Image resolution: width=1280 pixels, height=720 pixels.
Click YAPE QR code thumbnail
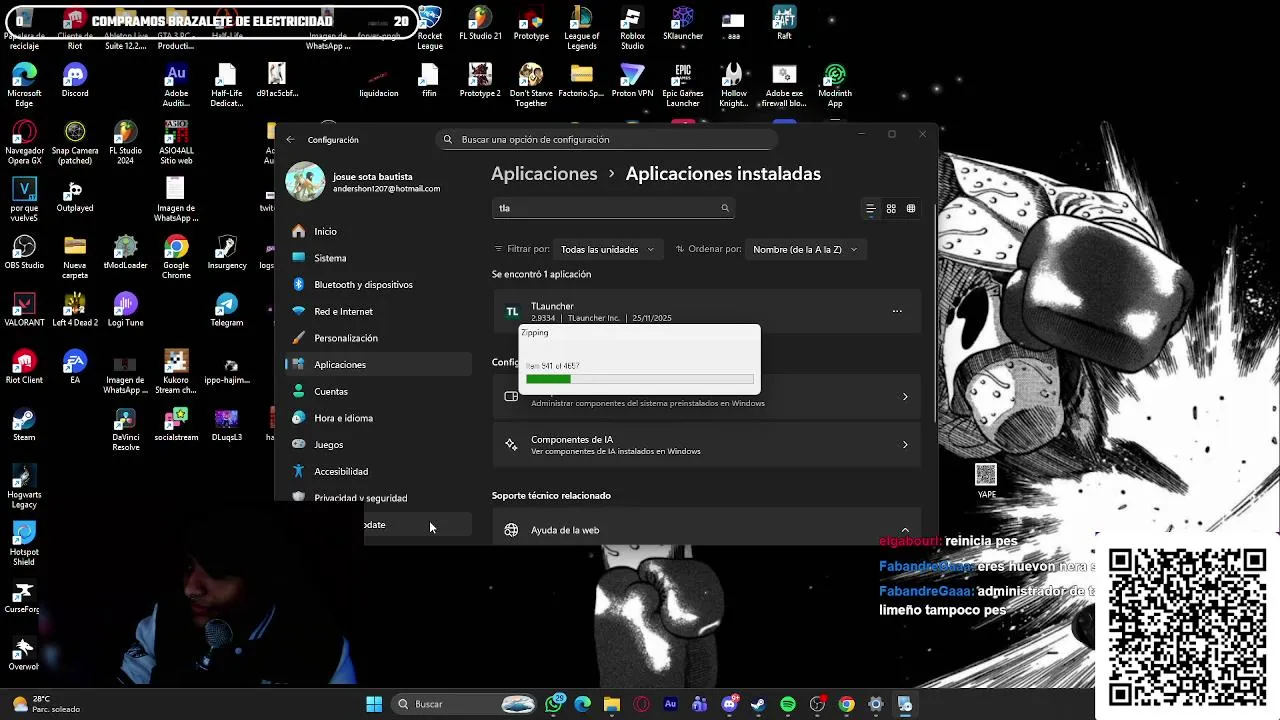click(x=986, y=475)
